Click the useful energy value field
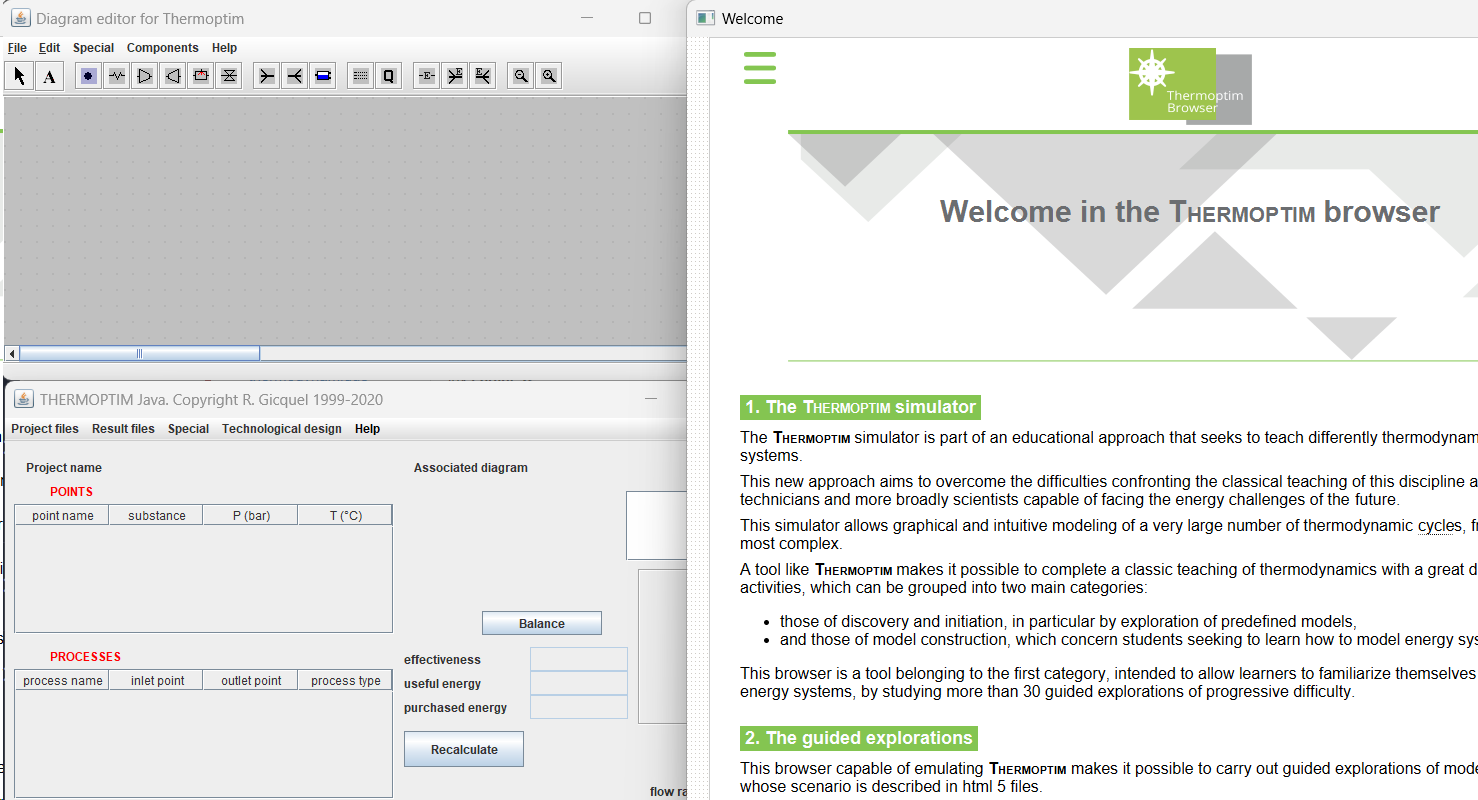 579,683
